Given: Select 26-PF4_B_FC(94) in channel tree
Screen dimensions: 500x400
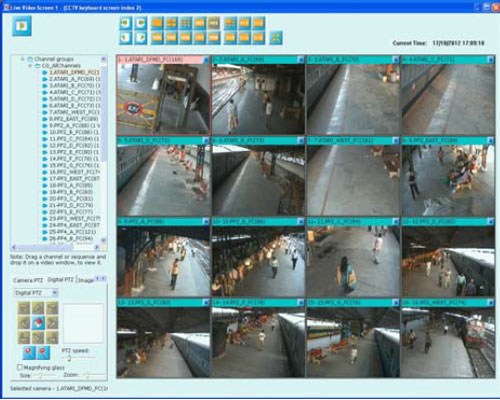Looking at the screenshot, I should point(69,239).
